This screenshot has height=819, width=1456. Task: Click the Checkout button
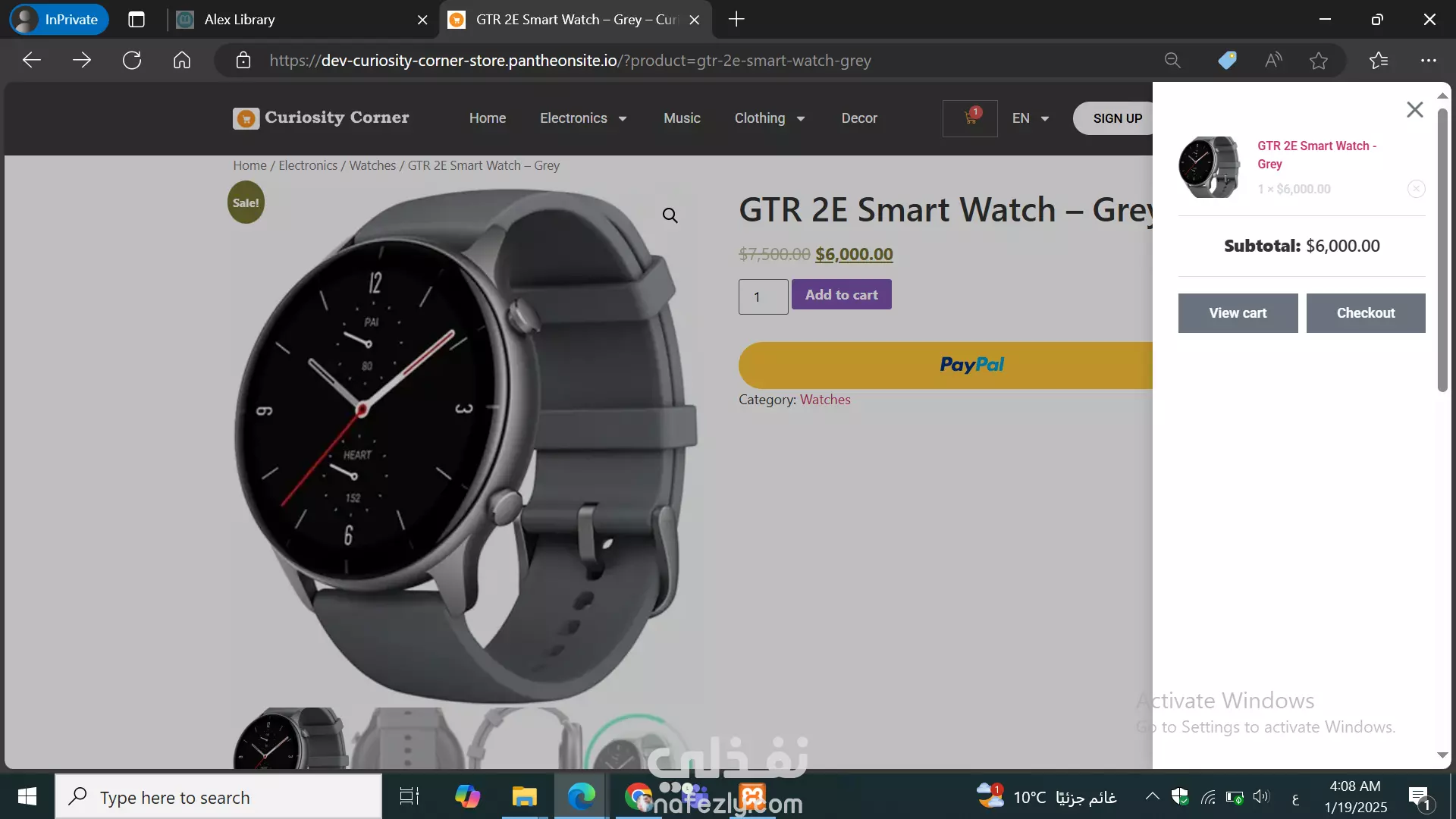(x=1366, y=312)
